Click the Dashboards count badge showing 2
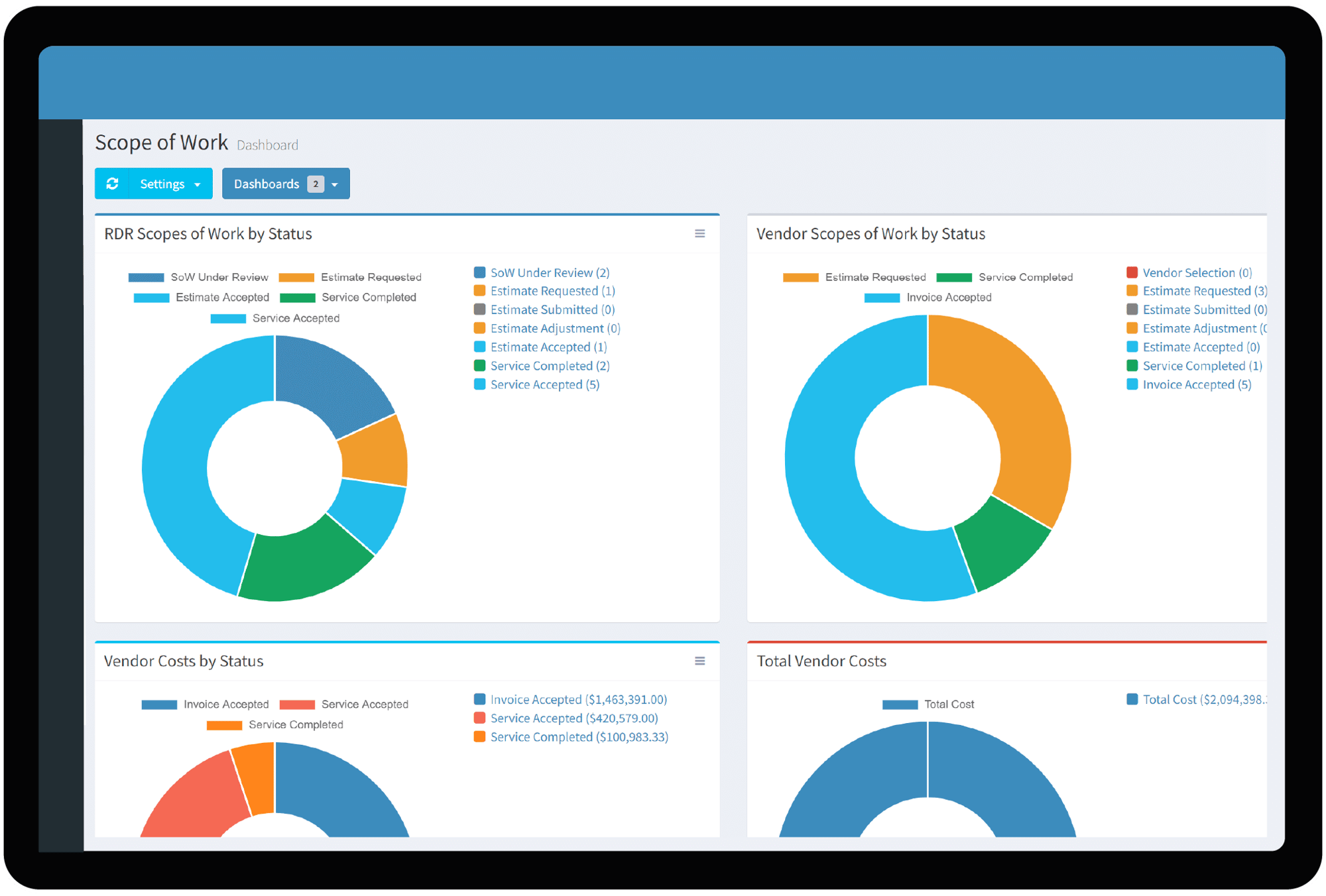The image size is (1326, 896). pyautogui.click(x=316, y=184)
